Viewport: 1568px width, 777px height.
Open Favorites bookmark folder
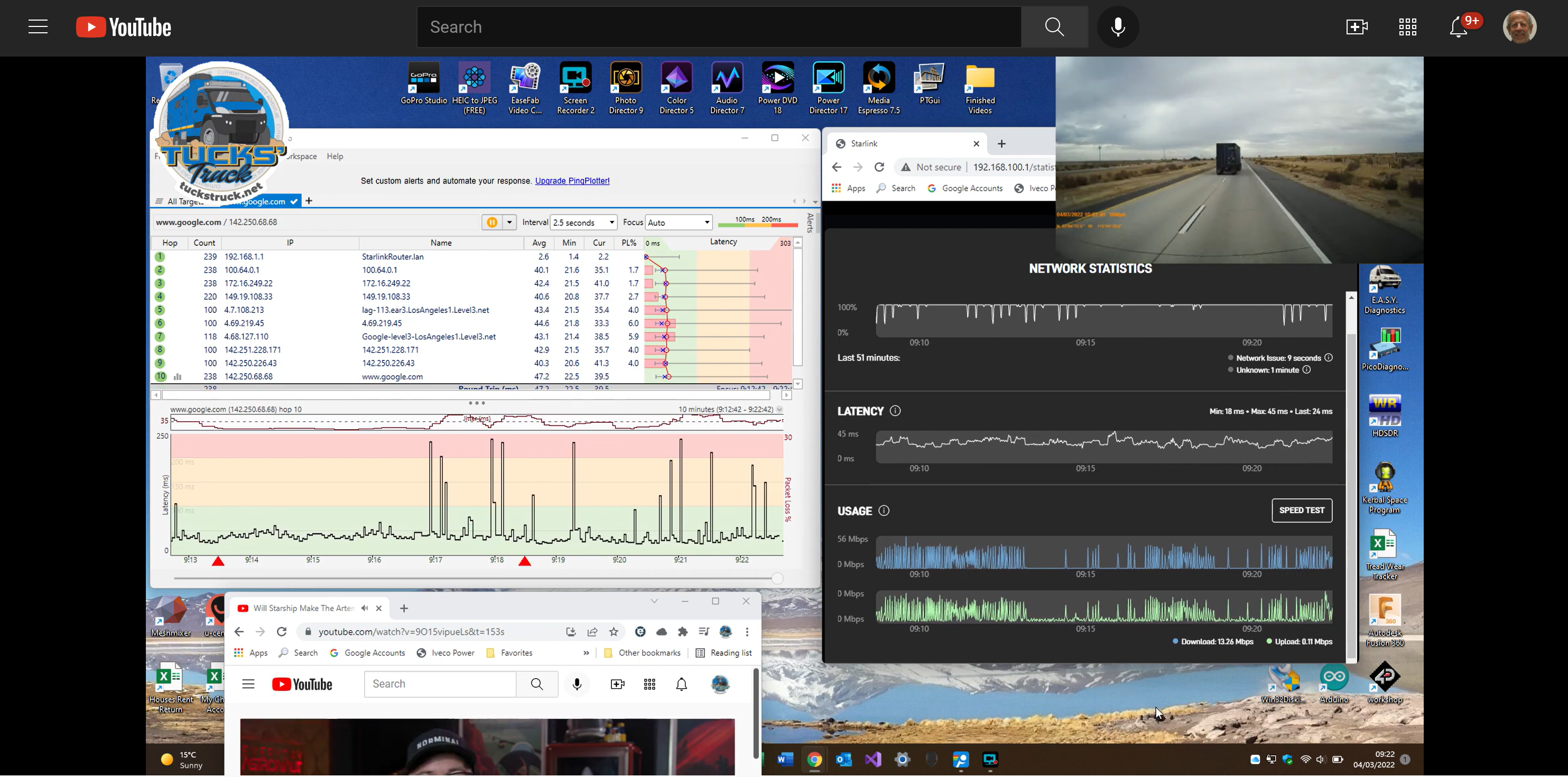click(509, 653)
